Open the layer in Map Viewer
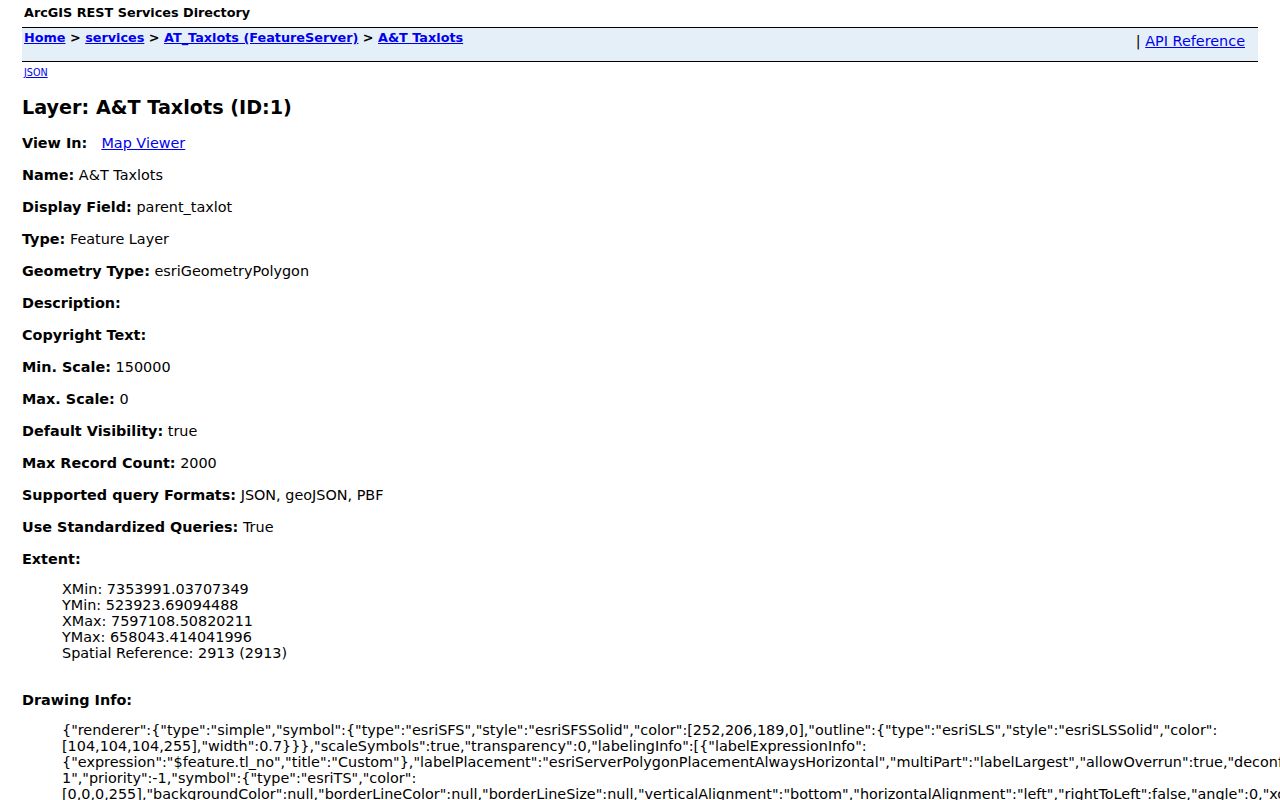This screenshot has width=1280, height=800. coord(143,143)
